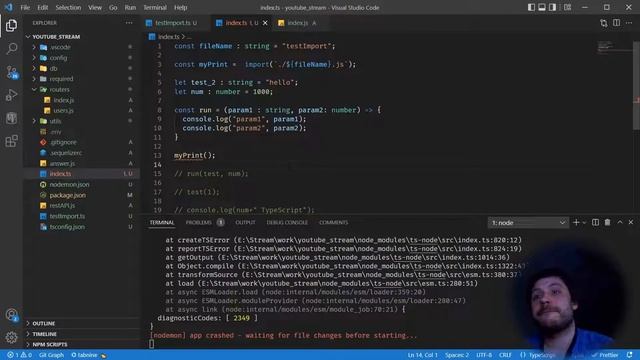640x360 pixels.
Task: Toggle bottom panel layout icon
Action: coord(542,7)
